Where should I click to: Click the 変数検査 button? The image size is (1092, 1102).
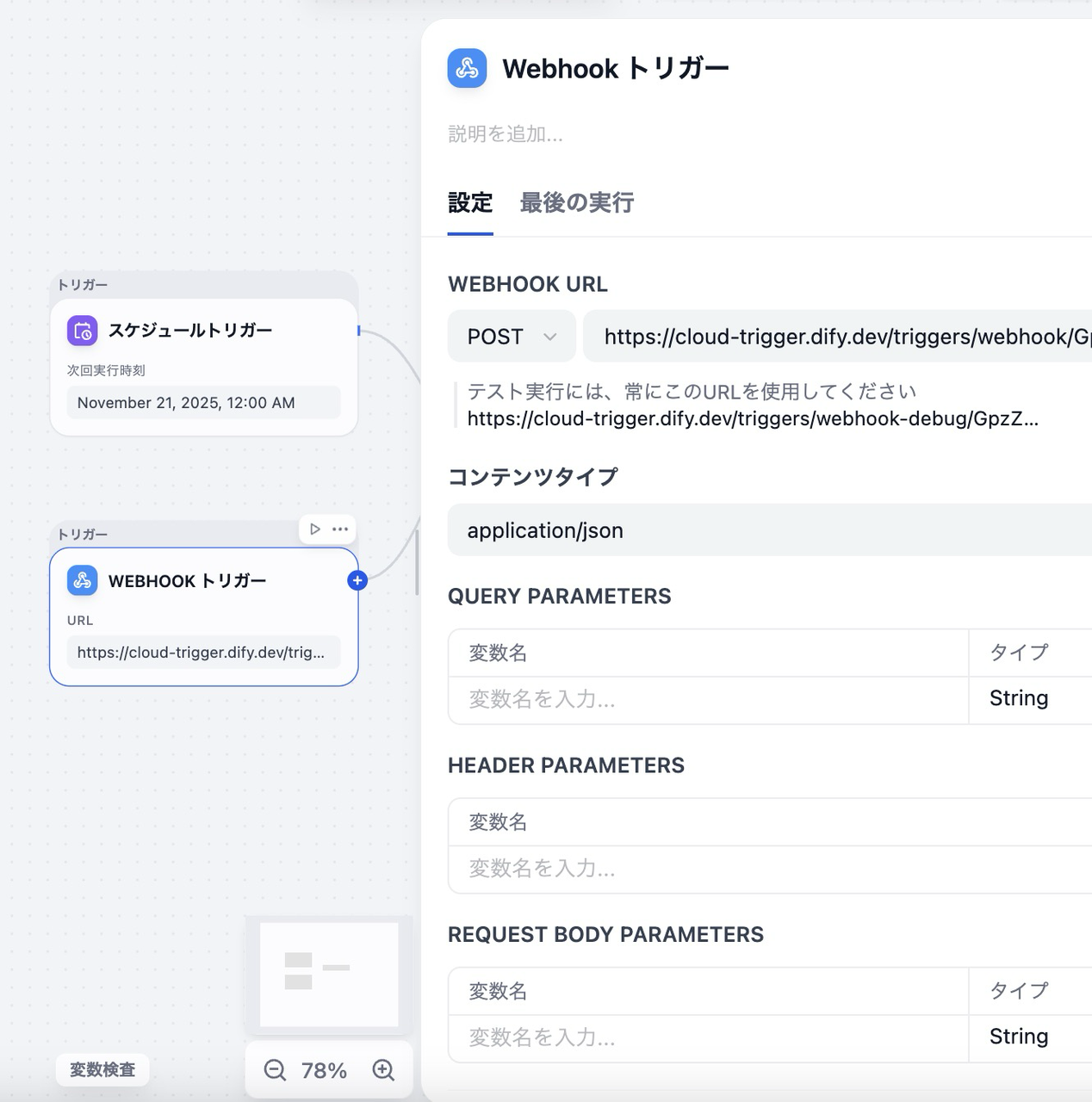click(102, 1070)
